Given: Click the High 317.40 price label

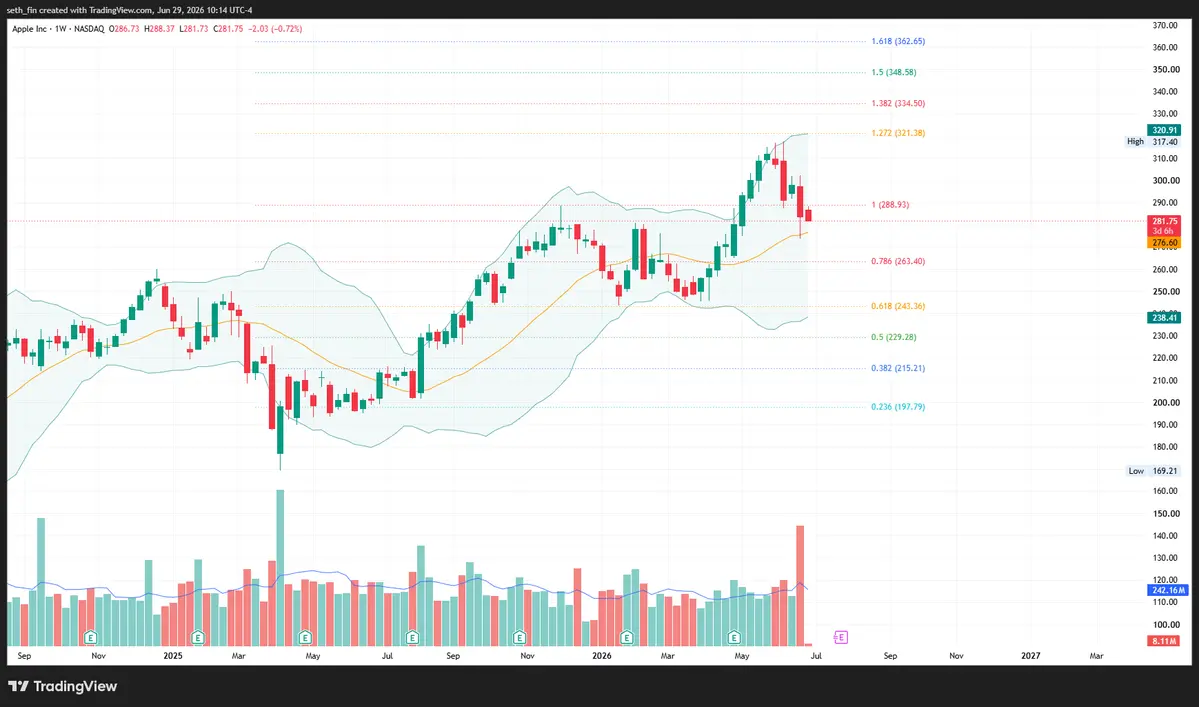Looking at the screenshot, I should 1153,141.
